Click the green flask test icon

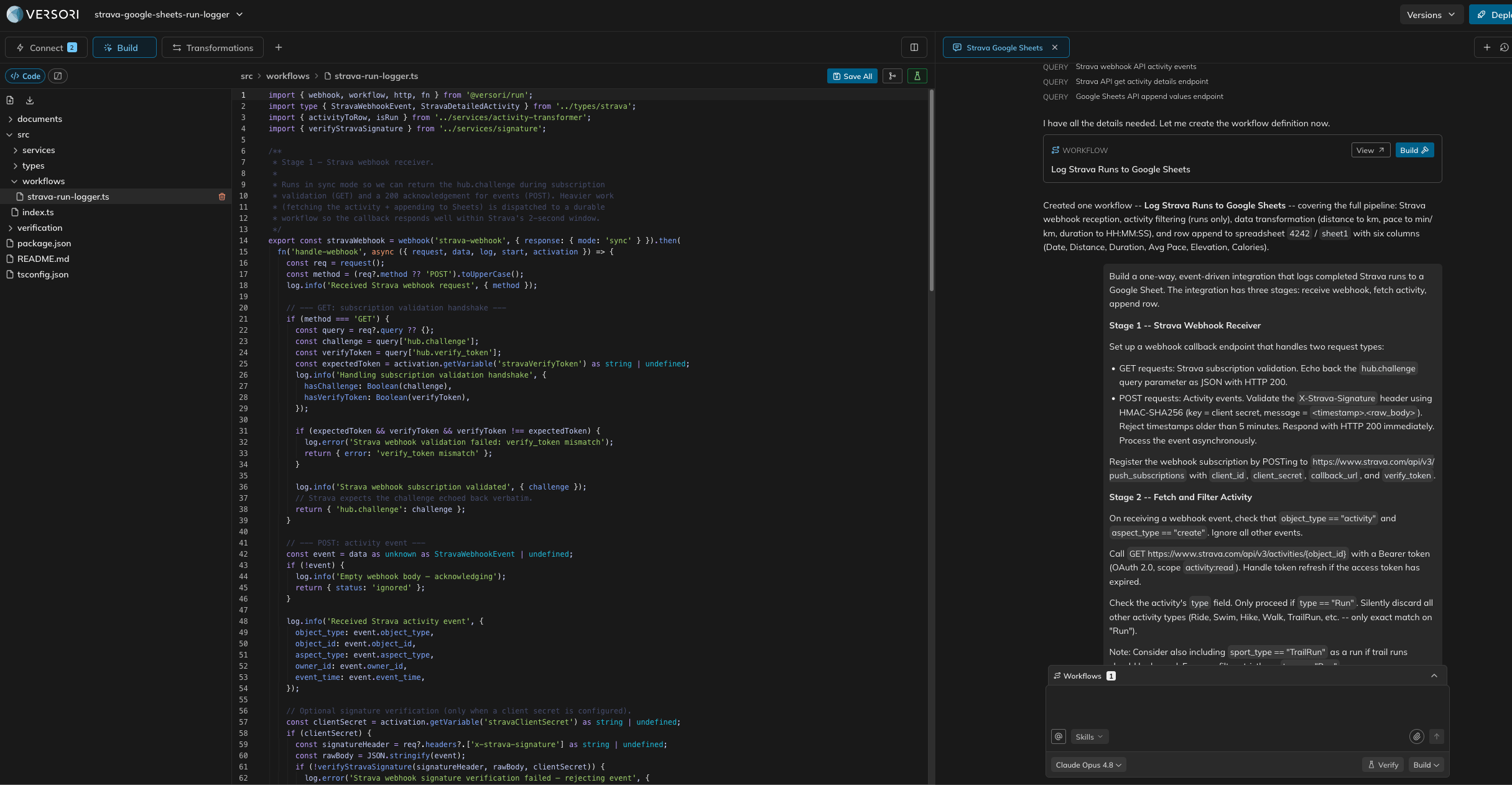917,76
